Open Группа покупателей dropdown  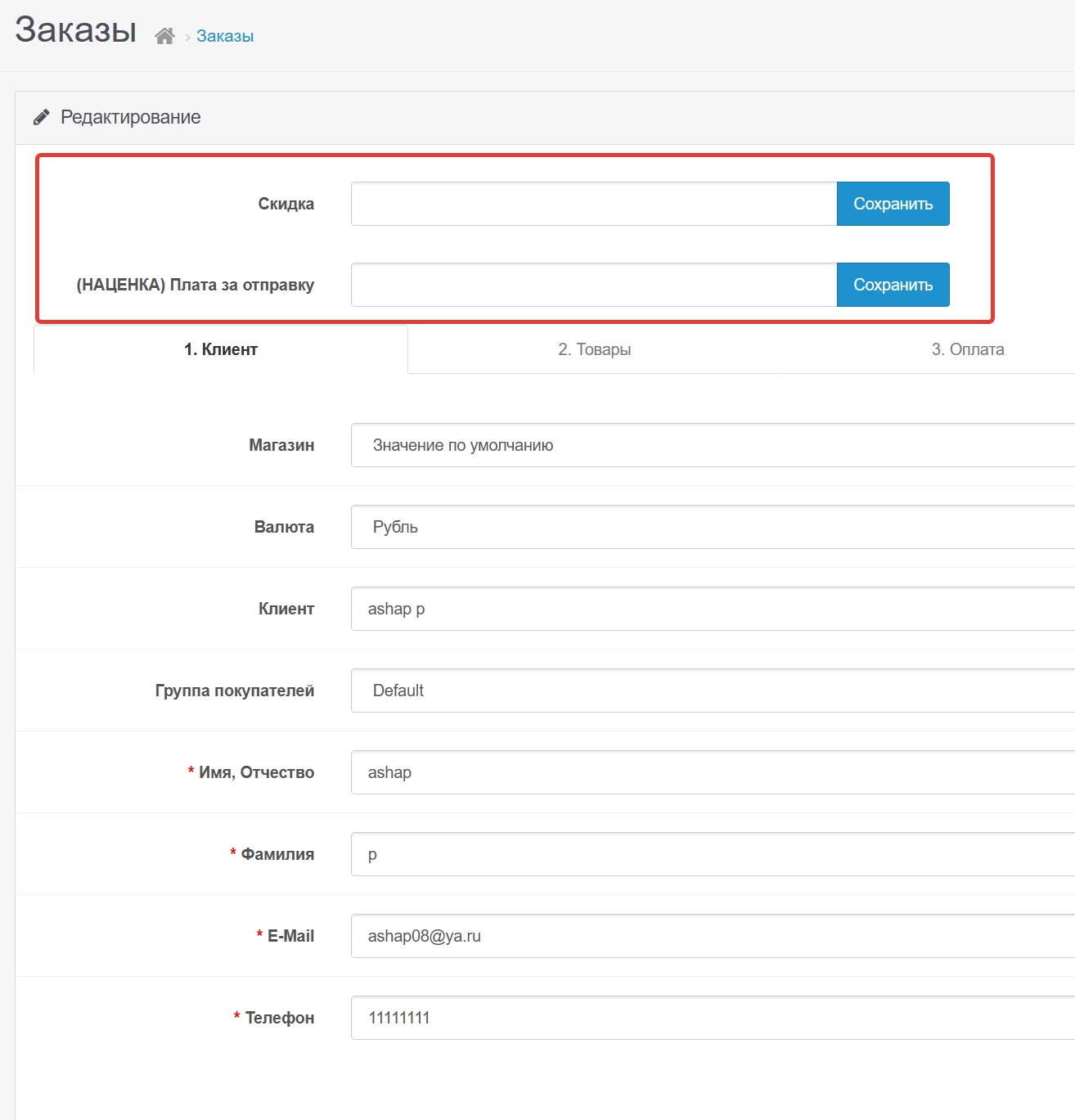(713, 690)
